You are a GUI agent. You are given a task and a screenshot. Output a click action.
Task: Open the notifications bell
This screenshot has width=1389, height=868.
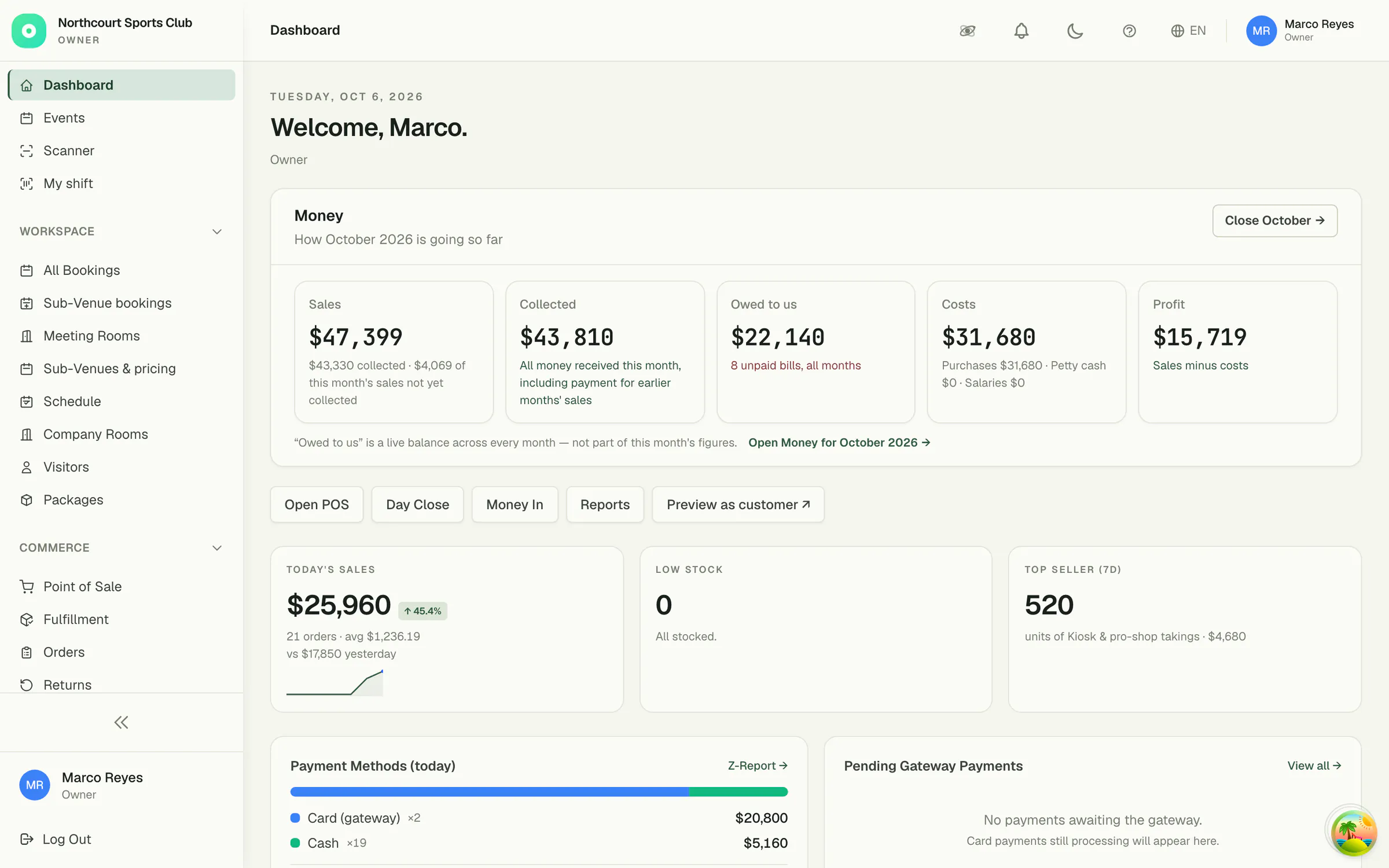[x=1021, y=31]
